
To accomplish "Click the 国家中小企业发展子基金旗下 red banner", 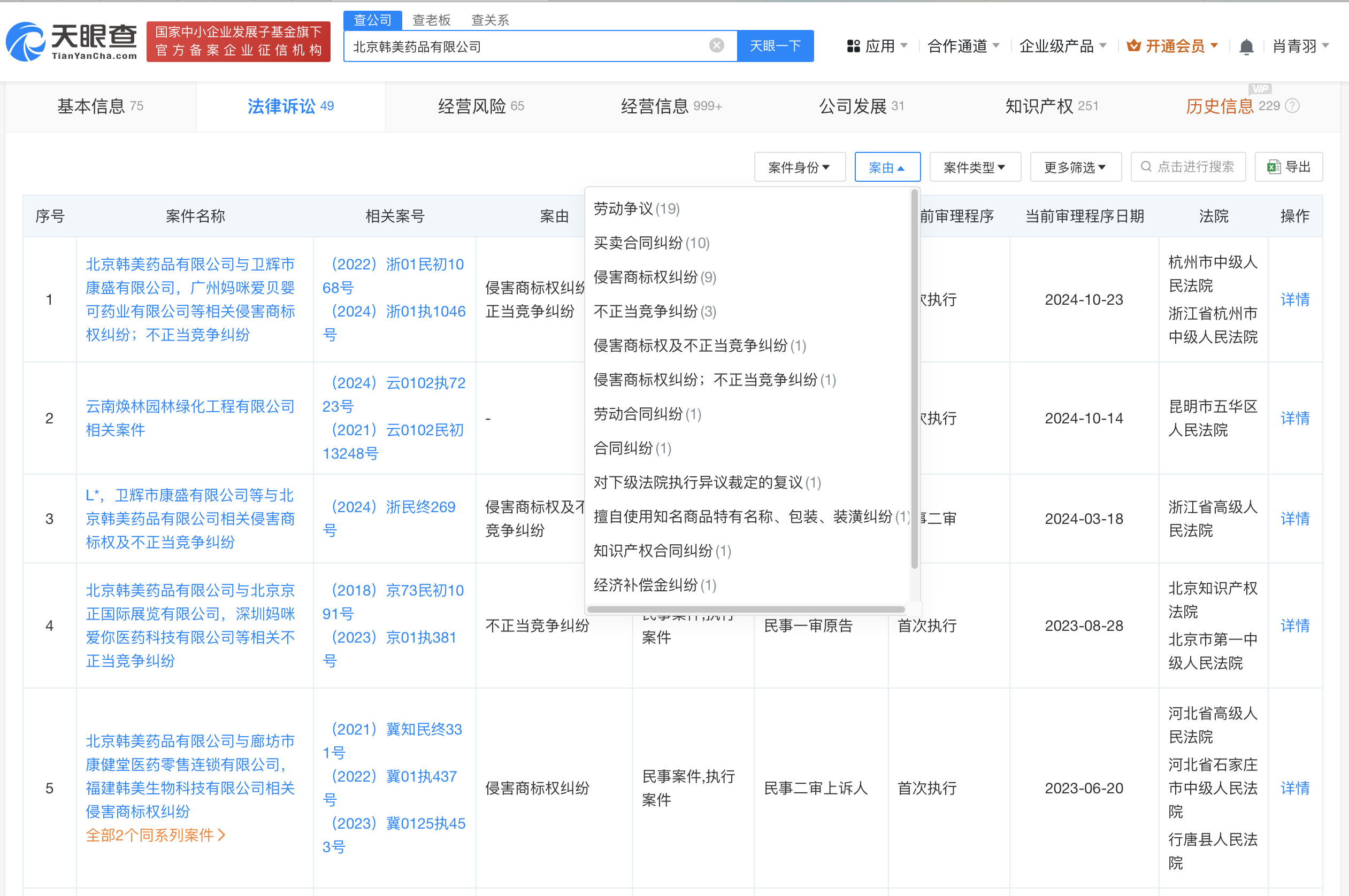I will point(239,41).
